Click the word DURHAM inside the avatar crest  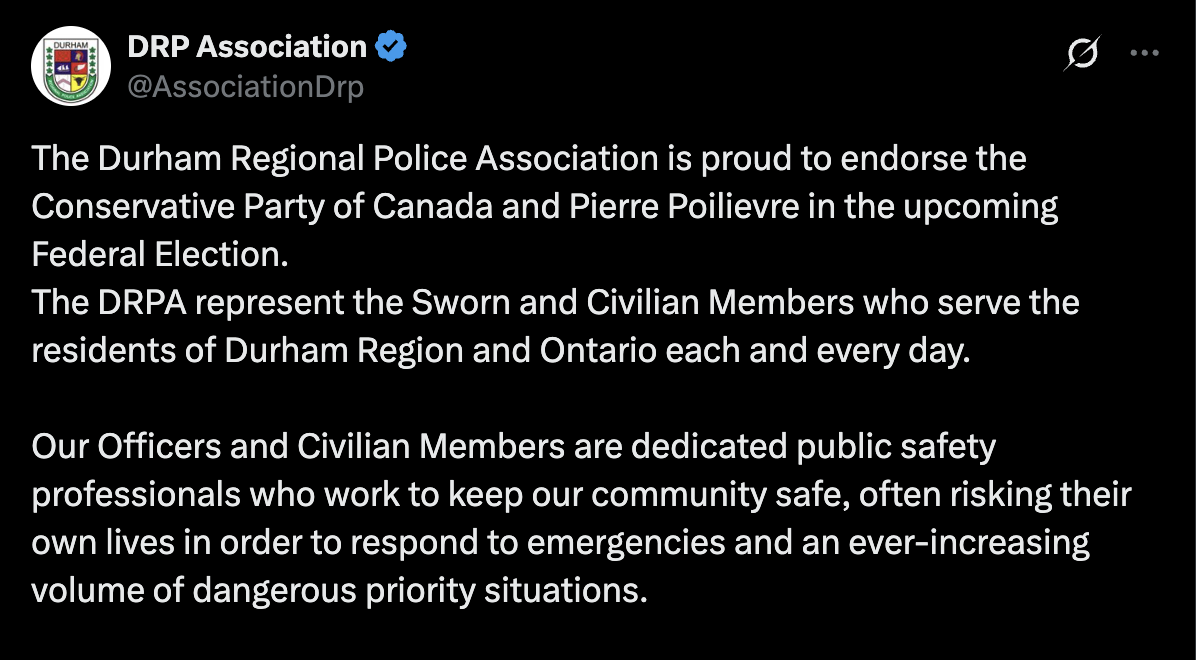click(x=71, y=44)
